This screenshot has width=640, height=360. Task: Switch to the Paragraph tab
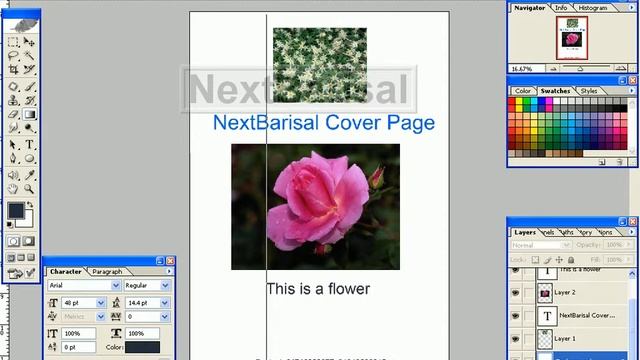[107, 271]
